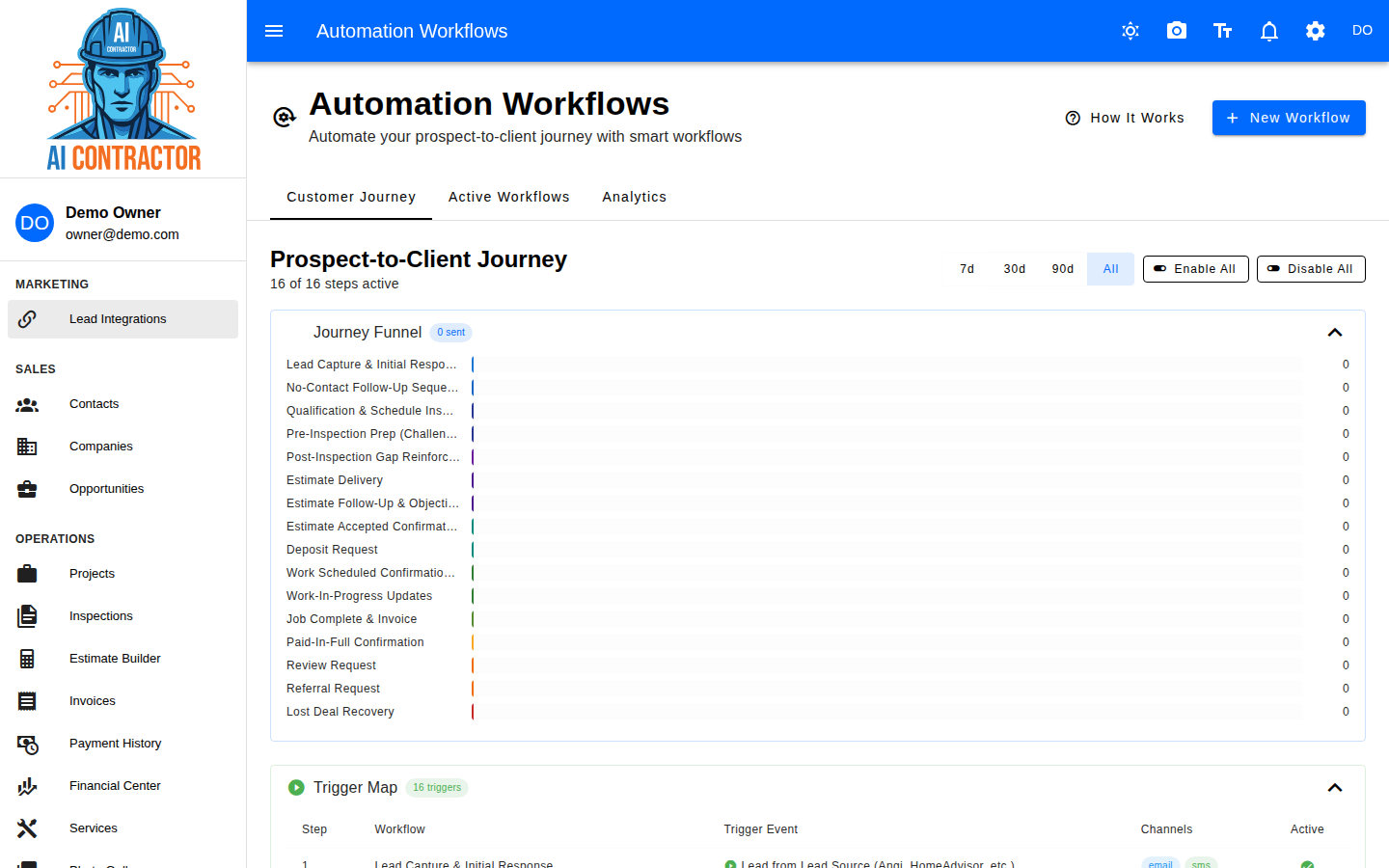Open Contacts in the sidebar
This screenshot has width=1389, height=868.
click(123, 404)
